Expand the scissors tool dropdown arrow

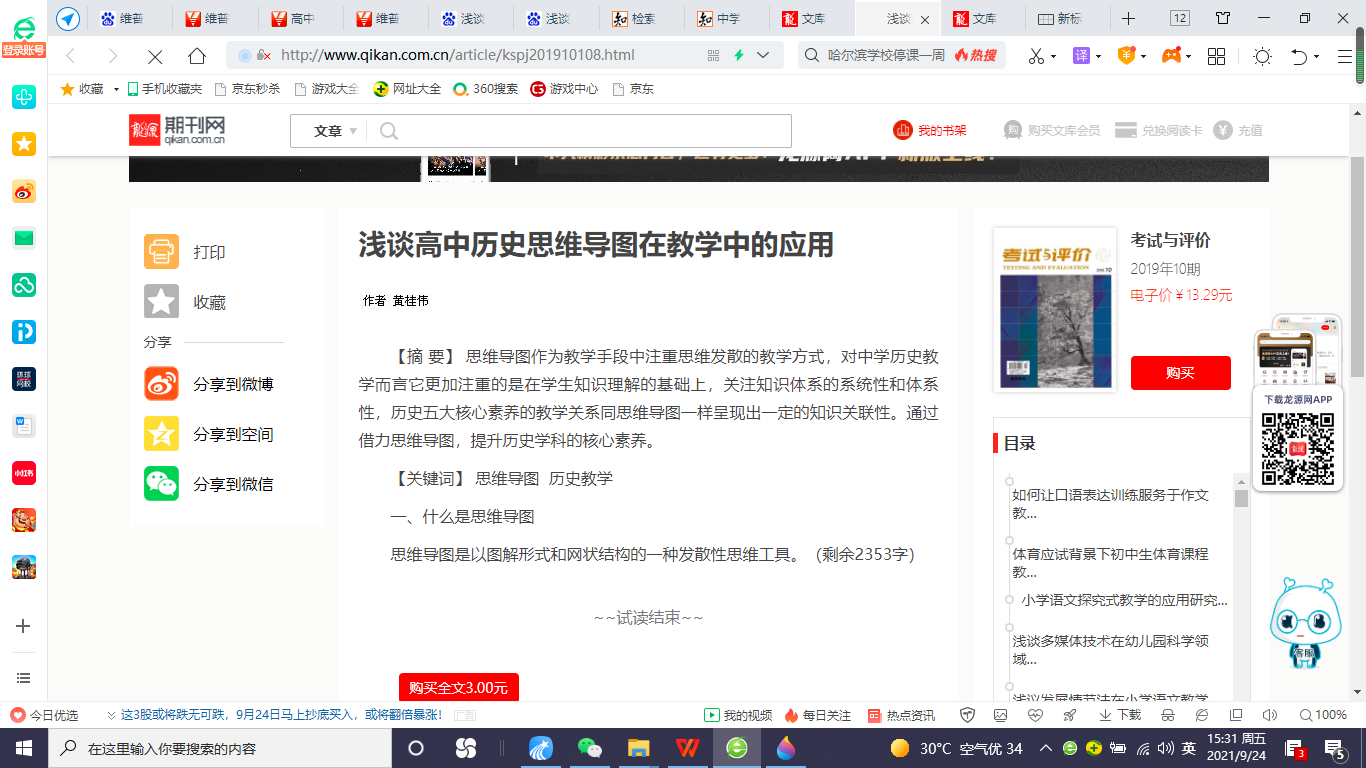click(x=1054, y=57)
